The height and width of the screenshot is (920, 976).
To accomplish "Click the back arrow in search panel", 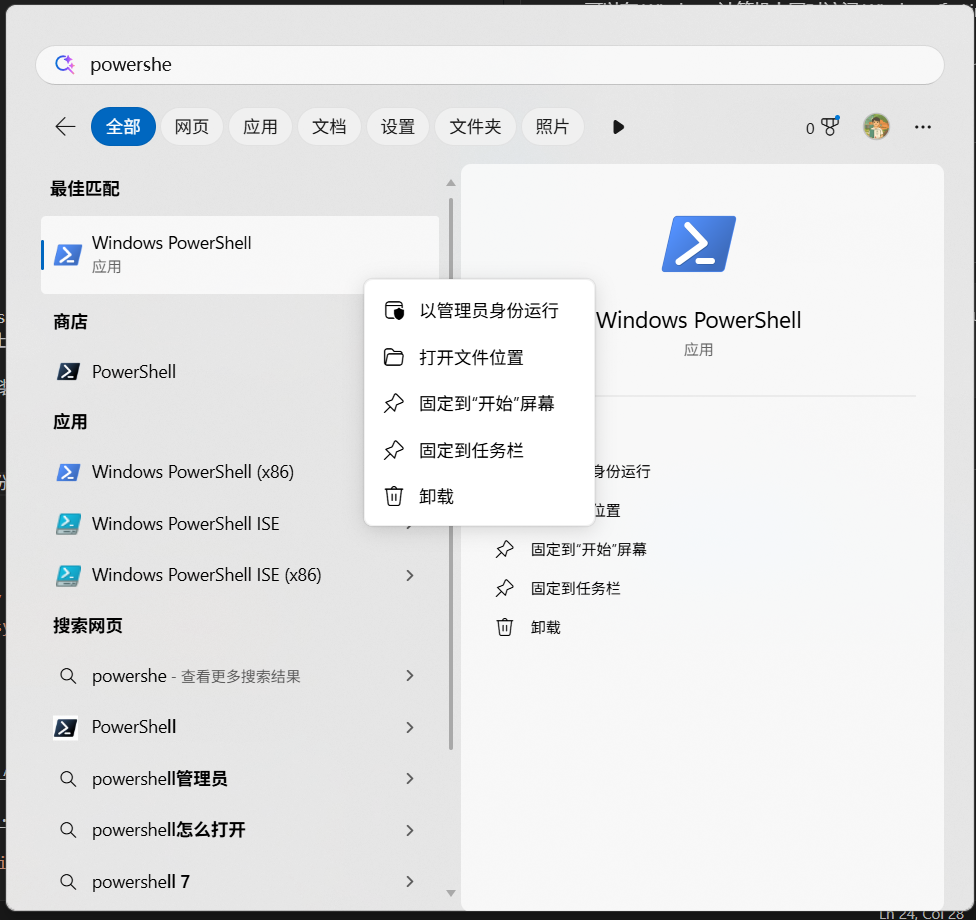I will point(65,127).
